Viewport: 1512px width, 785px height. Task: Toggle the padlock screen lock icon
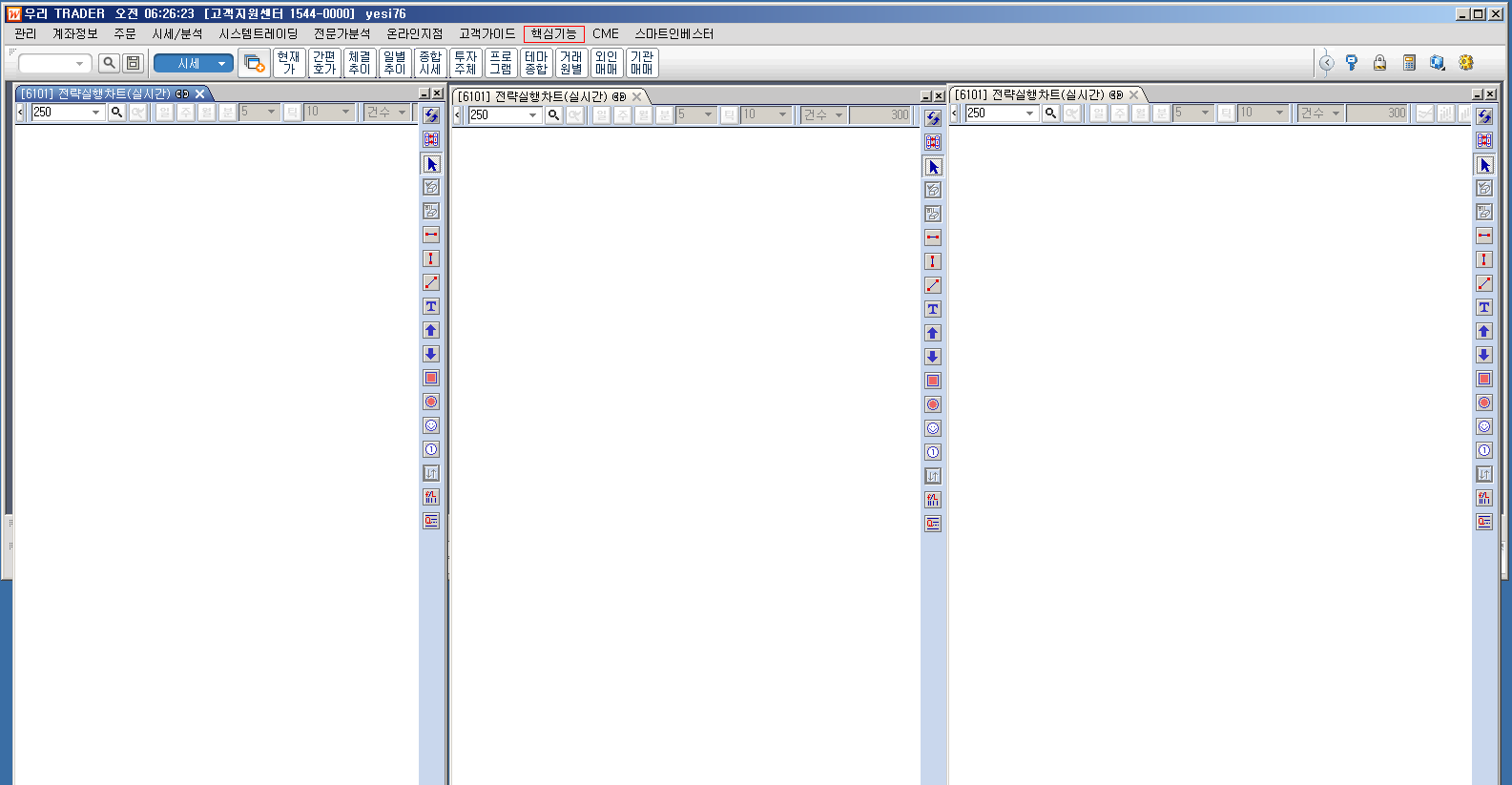pyautogui.click(x=1379, y=63)
